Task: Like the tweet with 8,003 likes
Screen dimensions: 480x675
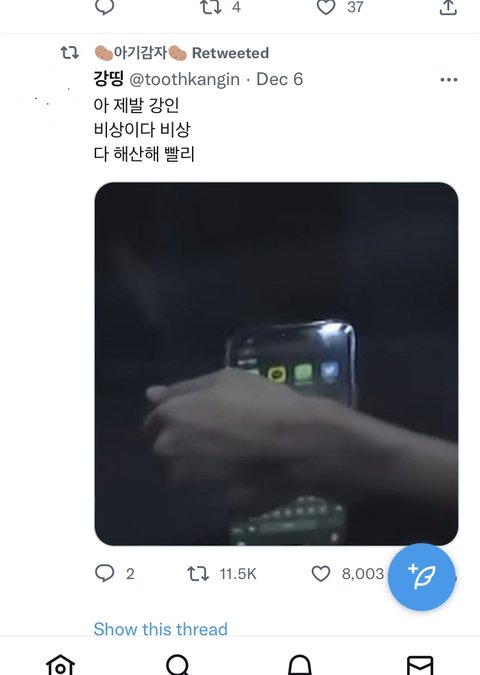Action: point(321,573)
